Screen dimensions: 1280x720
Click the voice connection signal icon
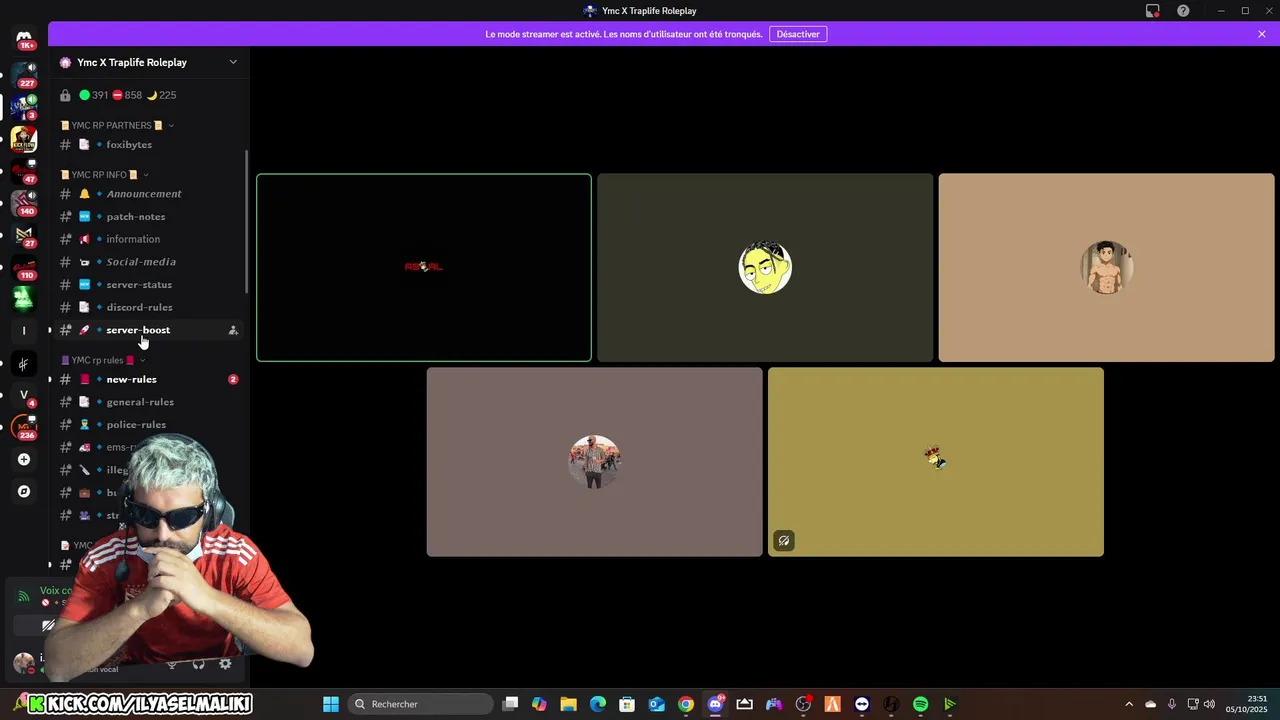23,596
